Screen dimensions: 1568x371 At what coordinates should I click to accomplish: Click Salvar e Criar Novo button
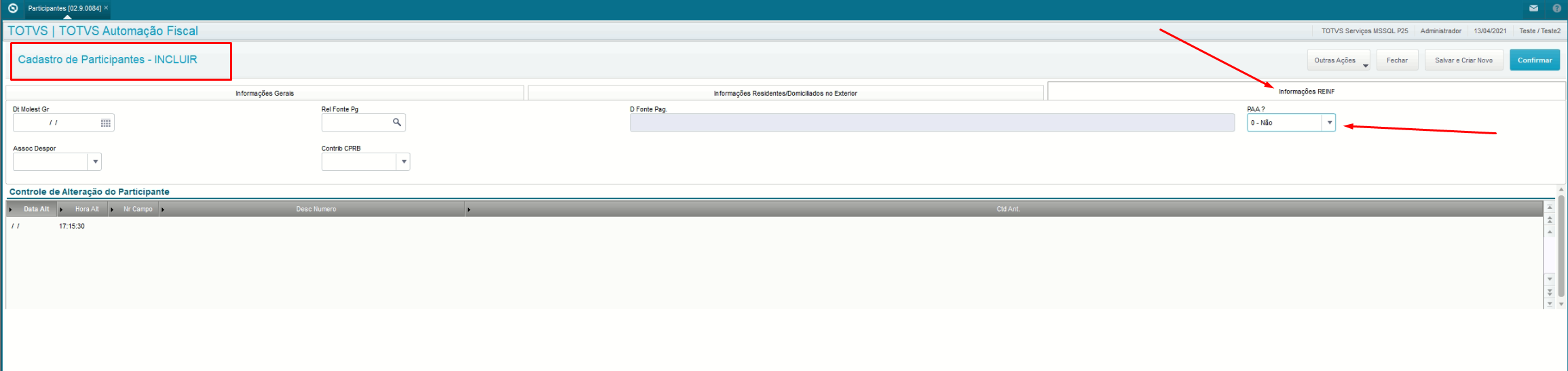click(1463, 60)
